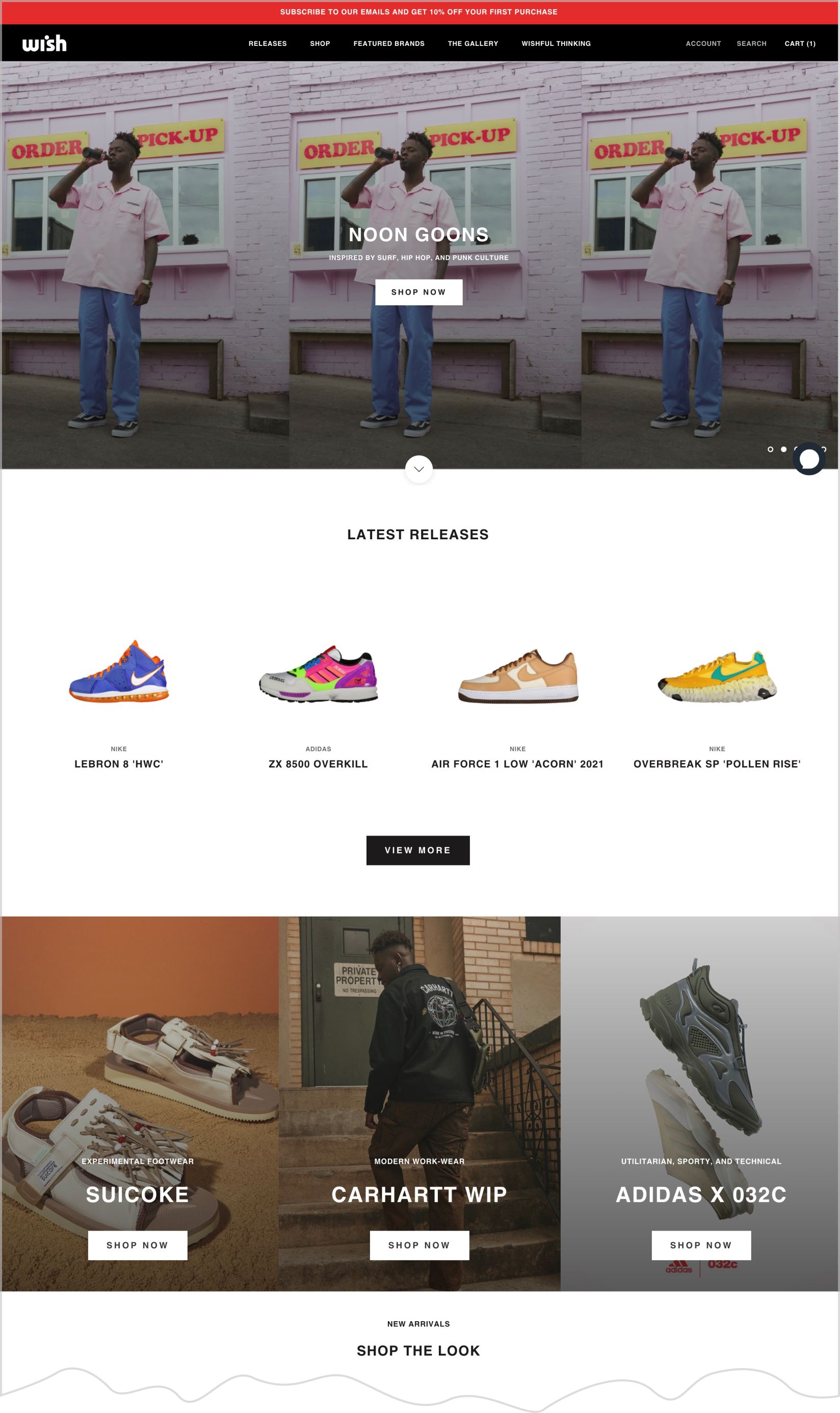The width and height of the screenshot is (840, 1413).
Task: Click Search in the header
Action: click(x=751, y=44)
